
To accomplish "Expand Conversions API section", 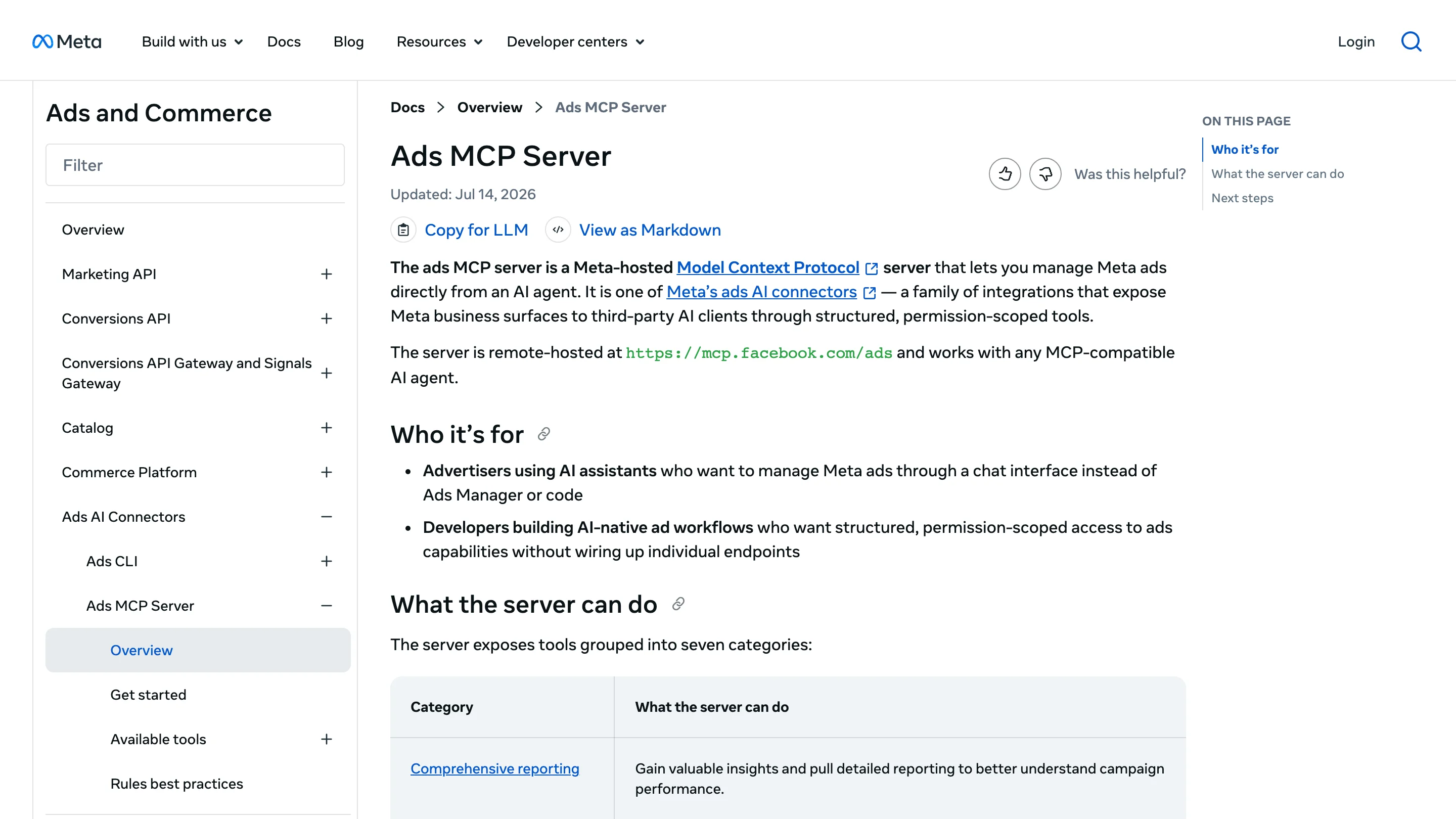I will pyautogui.click(x=326, y=319).
